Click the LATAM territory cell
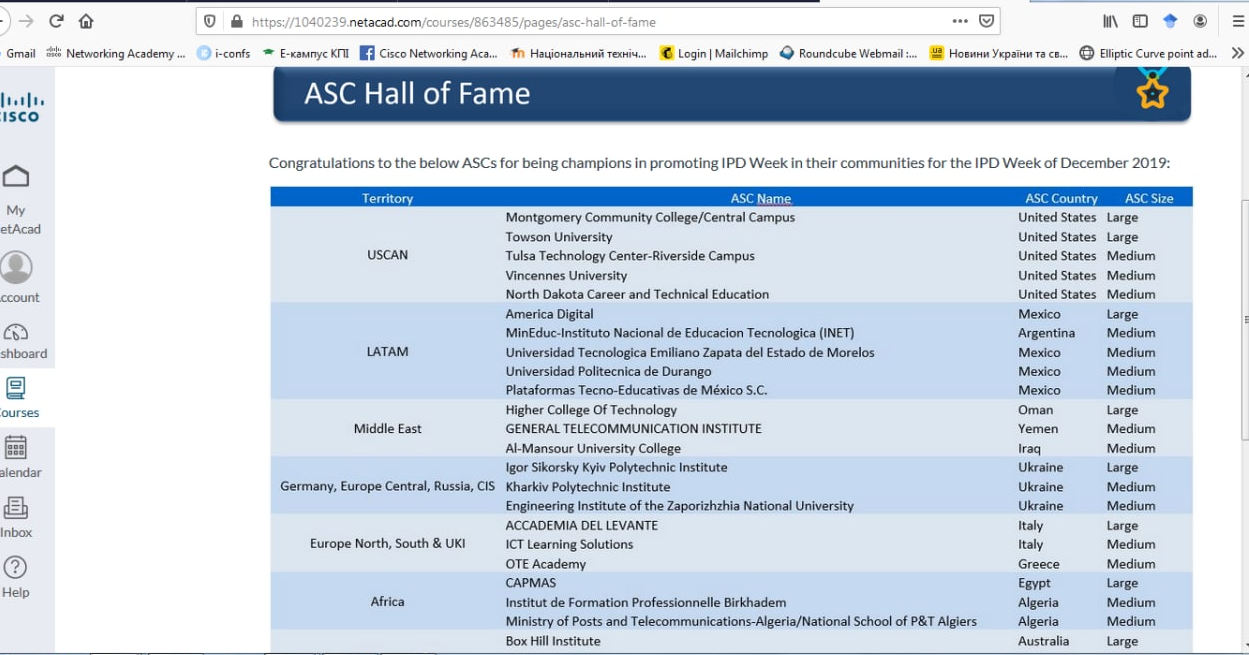1249x655 pixels. [x=388, y=352]
